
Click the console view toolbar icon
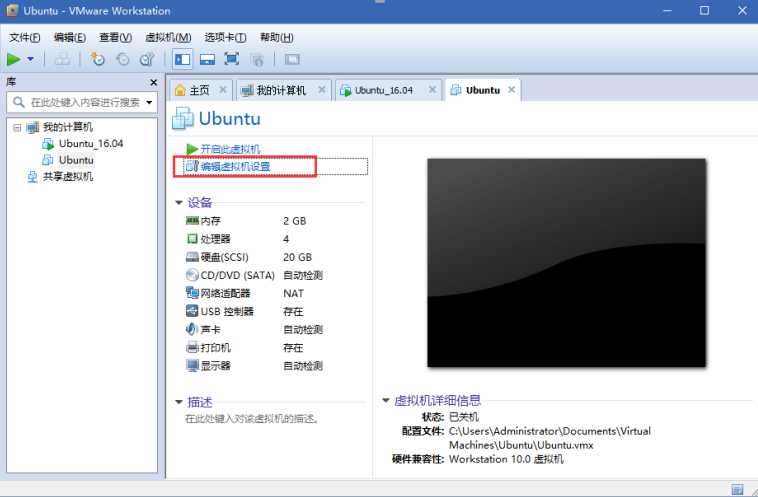(292, 59)
